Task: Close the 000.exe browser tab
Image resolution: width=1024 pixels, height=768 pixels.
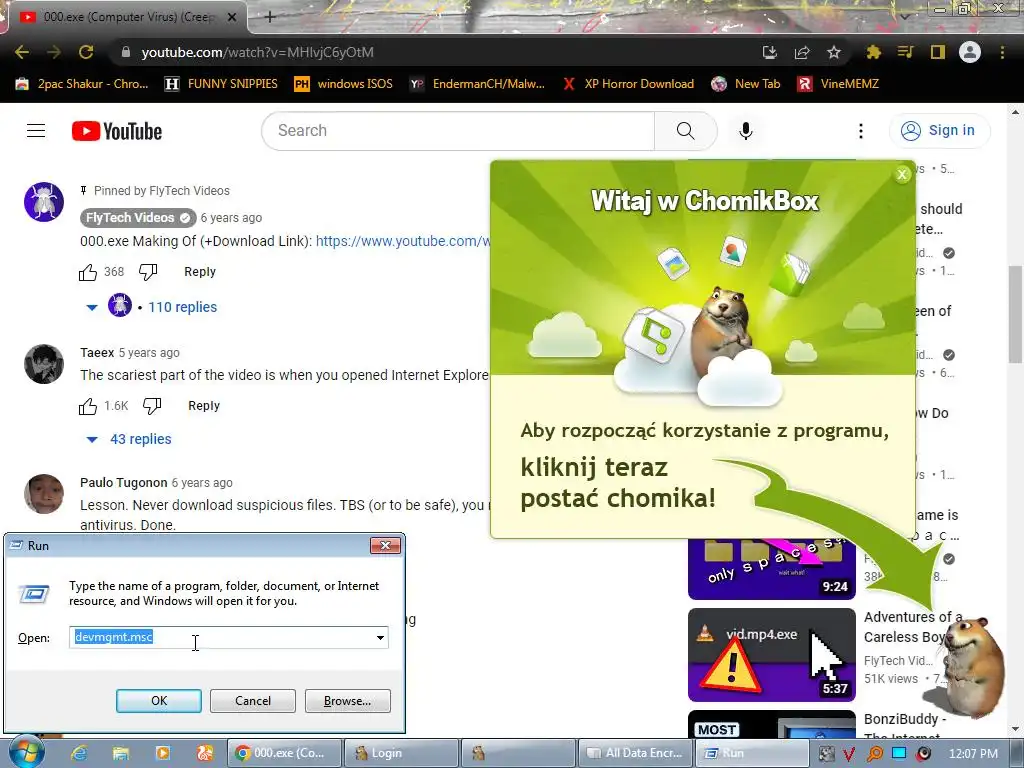Action: (232, 17)
